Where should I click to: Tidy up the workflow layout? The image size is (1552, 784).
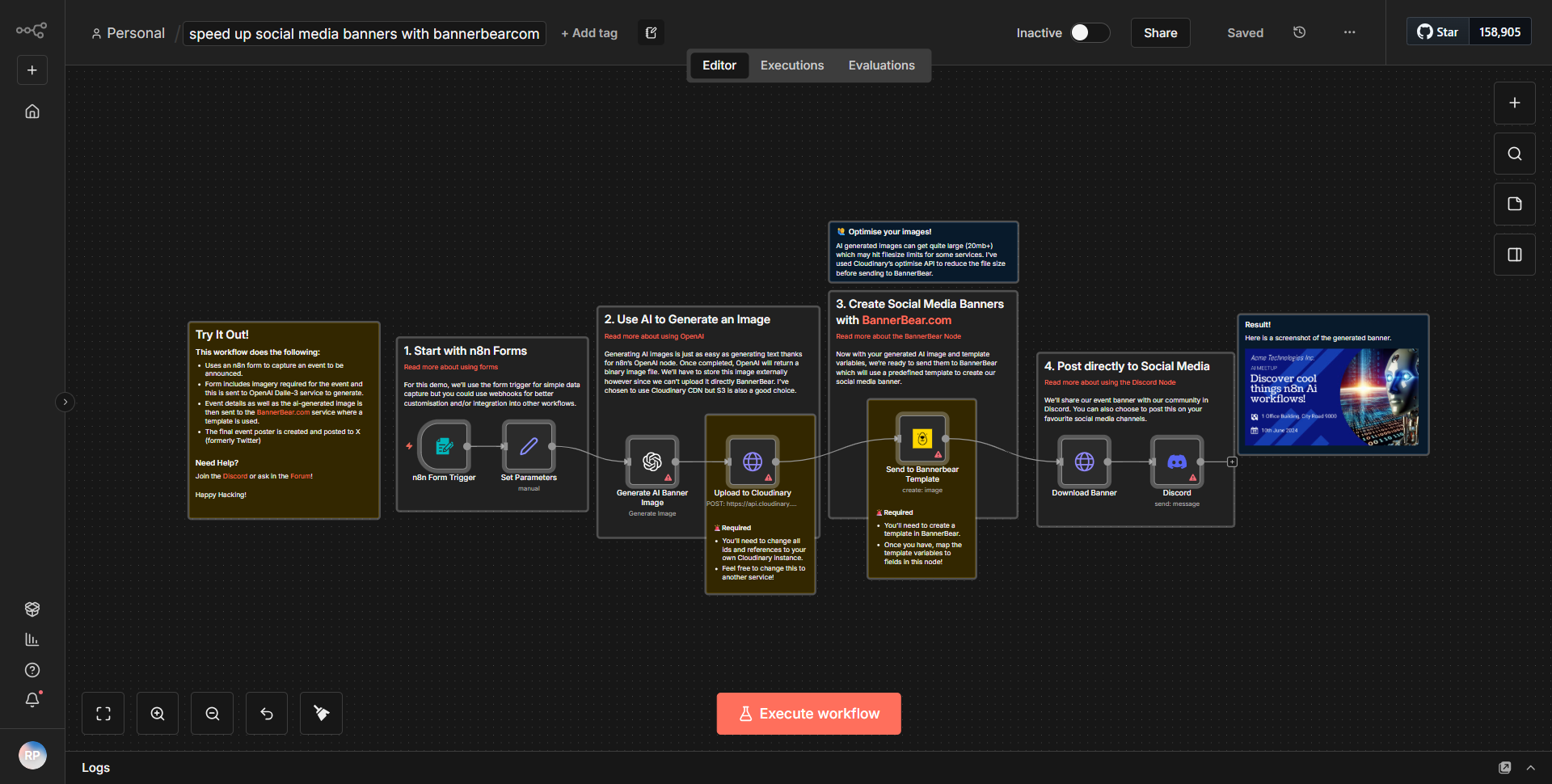coord(320,713)
